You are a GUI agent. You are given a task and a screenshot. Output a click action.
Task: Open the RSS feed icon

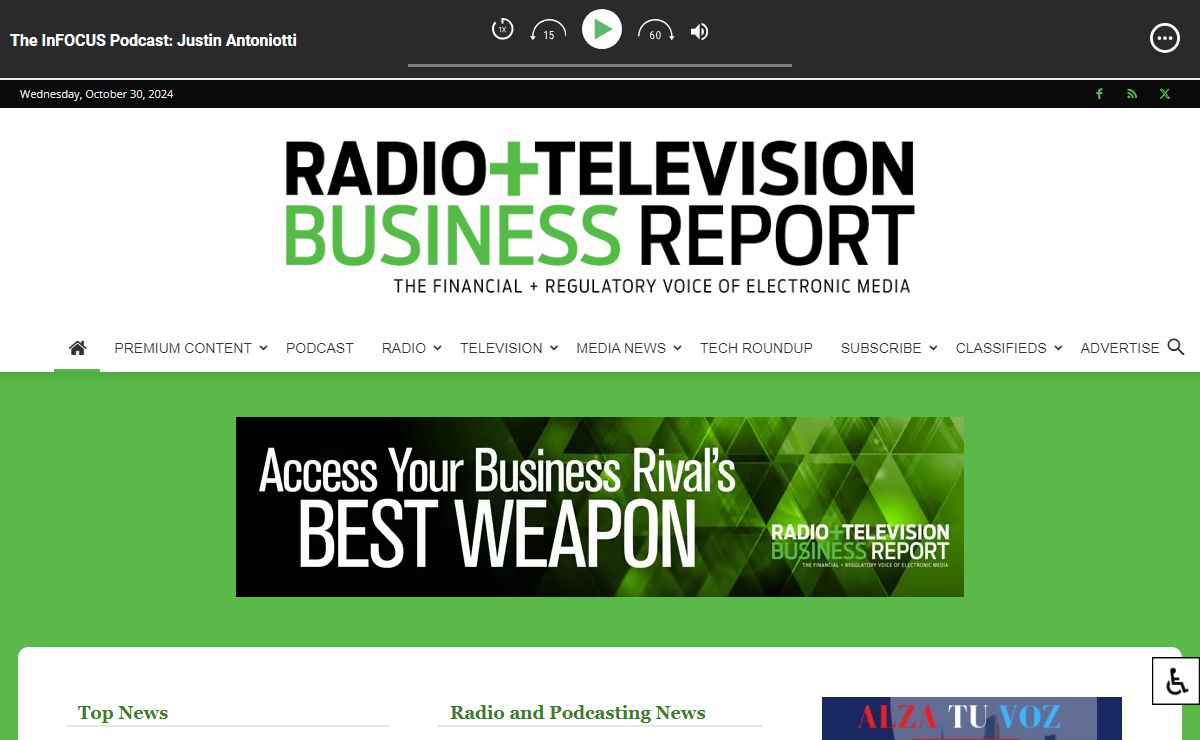[x=1132, y=94]
